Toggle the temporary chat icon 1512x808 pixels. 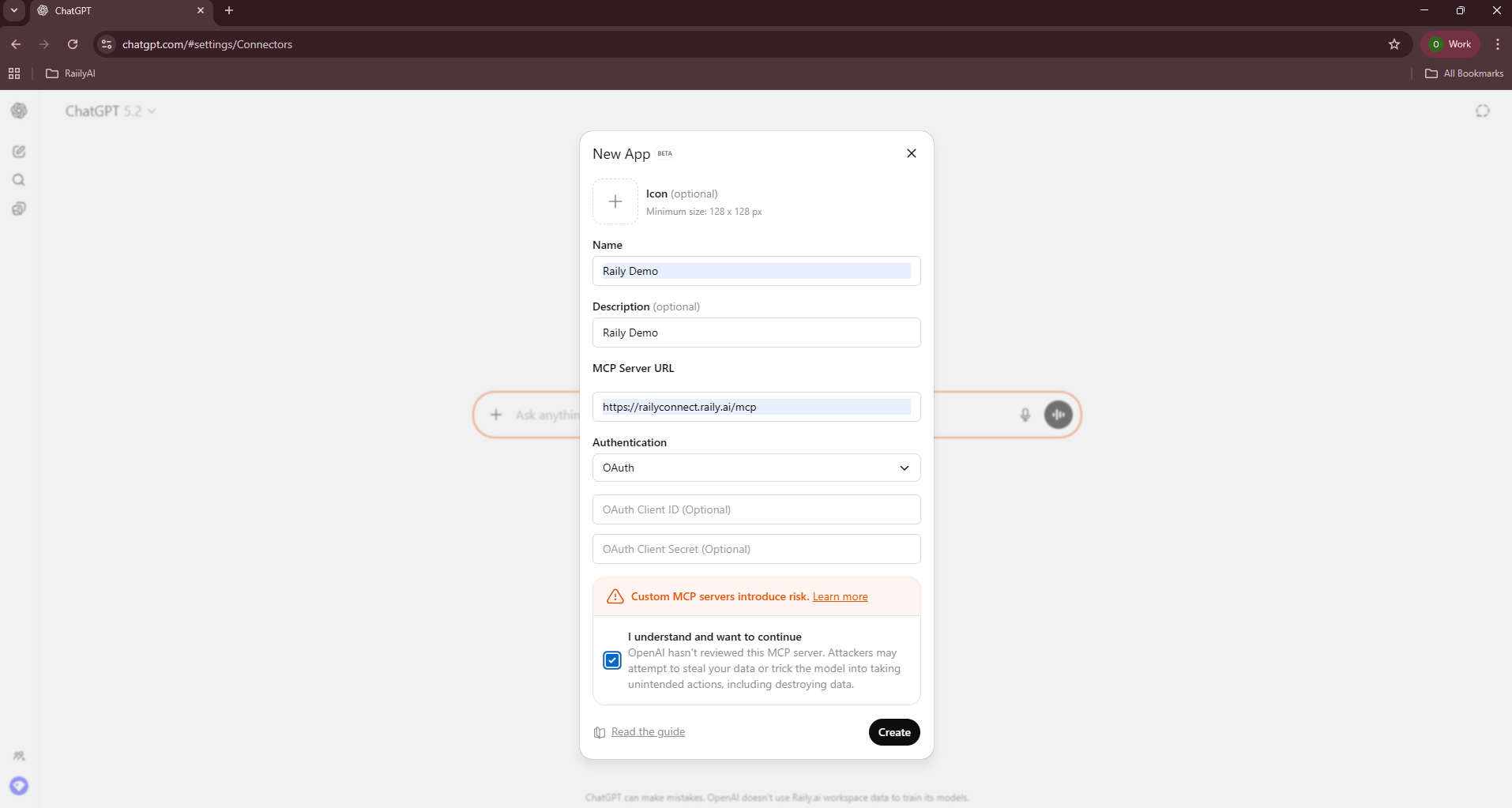1483,111
